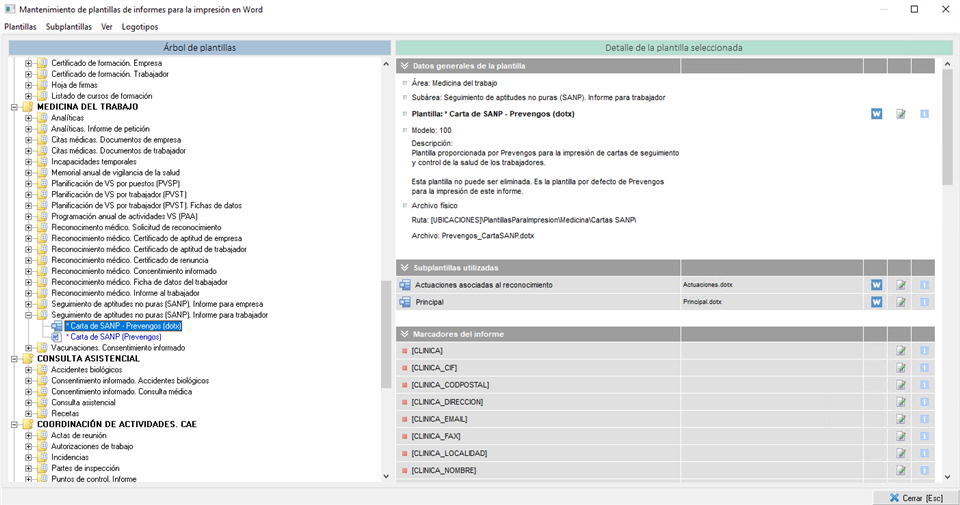Edit the [CLINICA_CIF] marker
This screenshot has width=960, height=505.
coord(901,368)
